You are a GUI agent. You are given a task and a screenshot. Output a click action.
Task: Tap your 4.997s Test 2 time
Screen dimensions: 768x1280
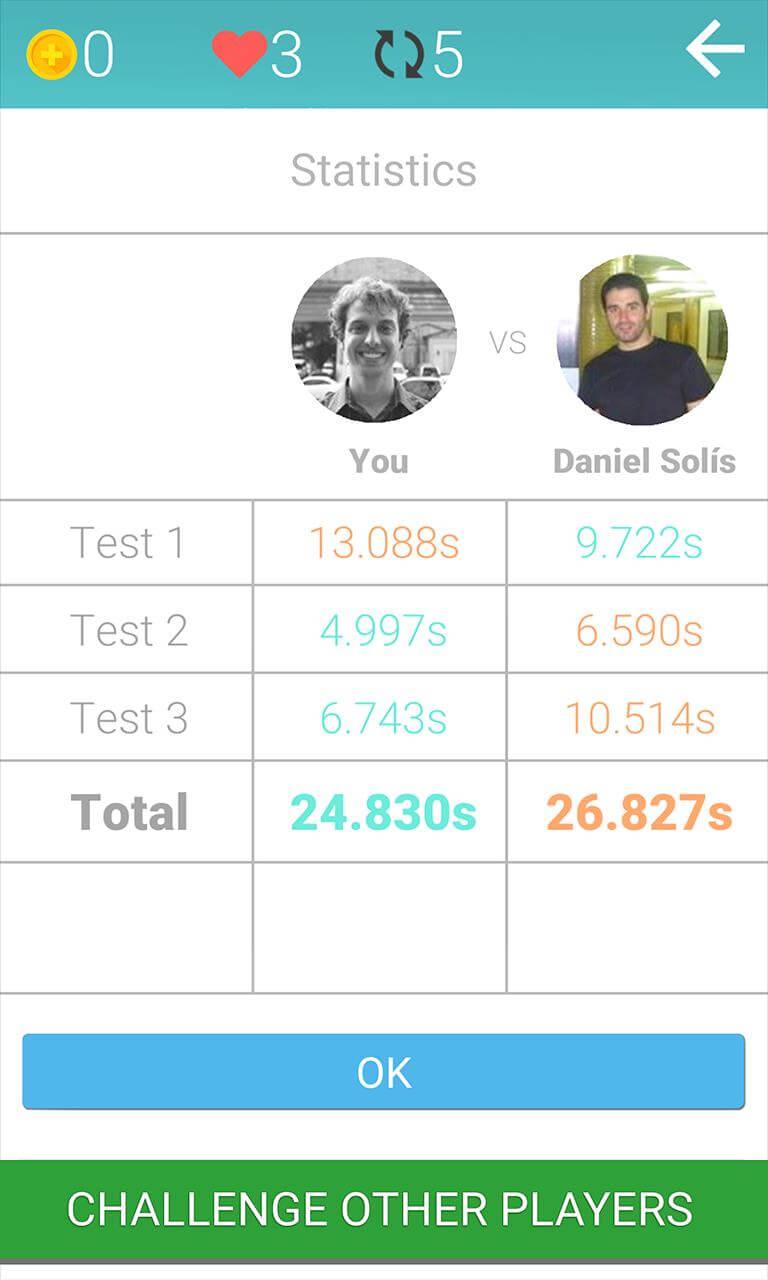pyautogui.click(x=383, y=630)
